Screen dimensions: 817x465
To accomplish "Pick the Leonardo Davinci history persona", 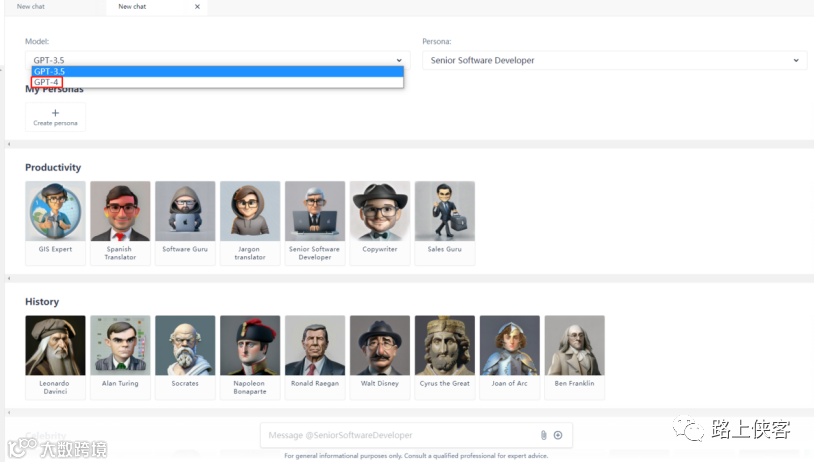I will [x=55, y=357].
